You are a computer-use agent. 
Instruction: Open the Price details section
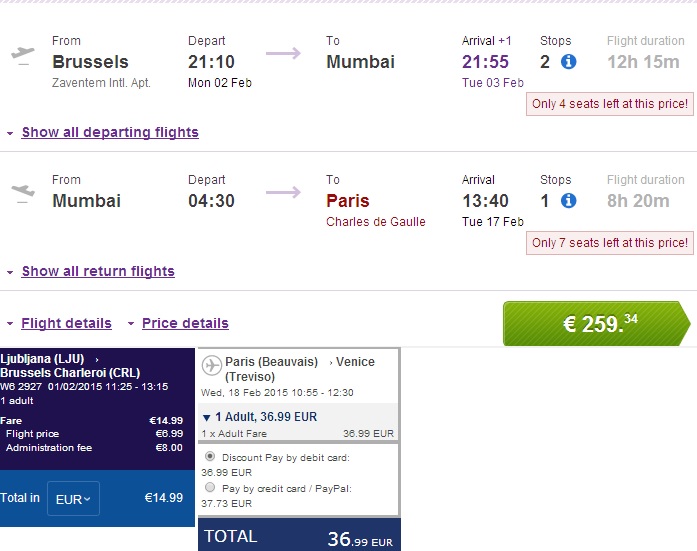tap(185, 323)
